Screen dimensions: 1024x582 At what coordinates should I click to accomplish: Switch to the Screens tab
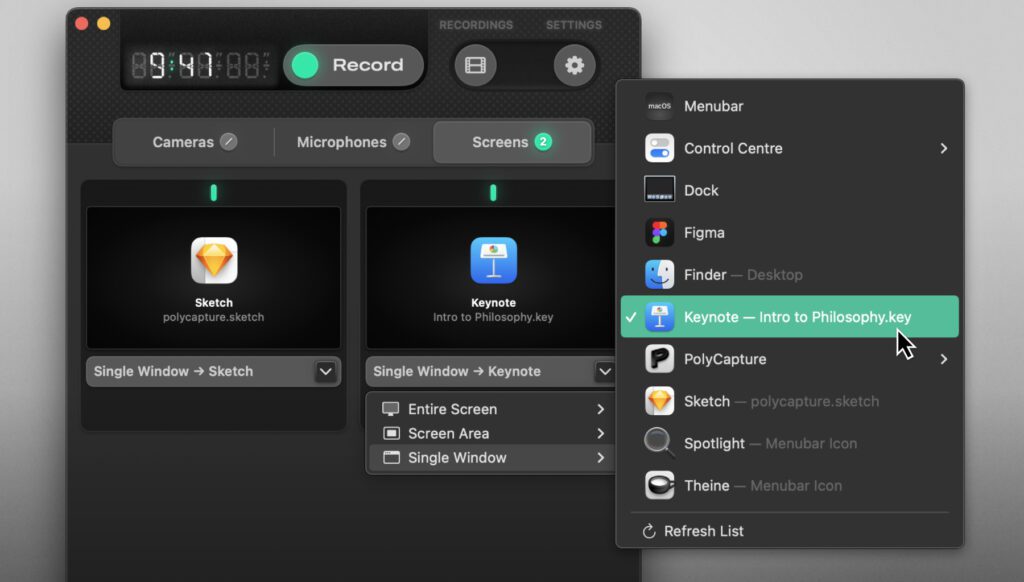point(512,142)
